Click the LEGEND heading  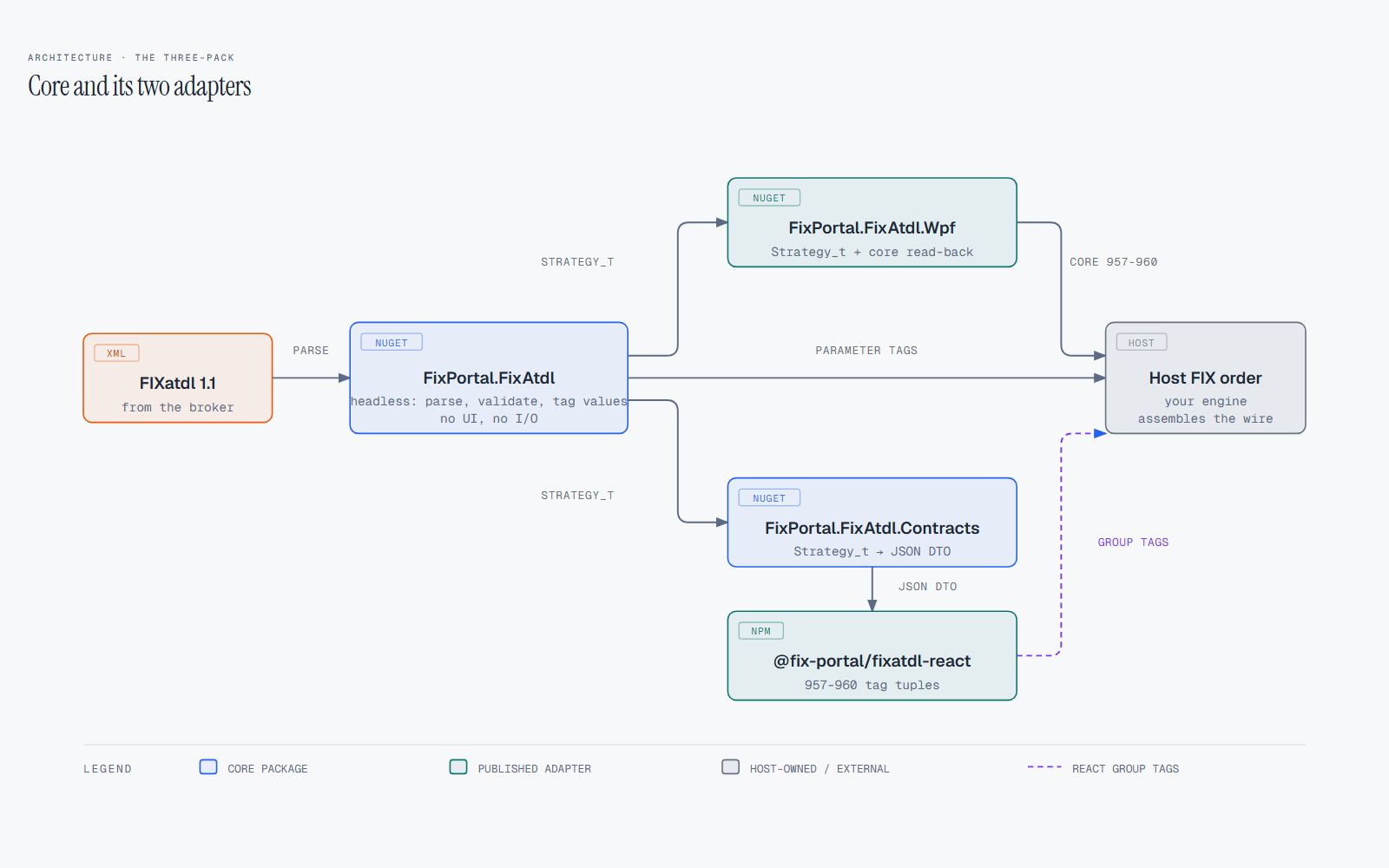point(108,769)
